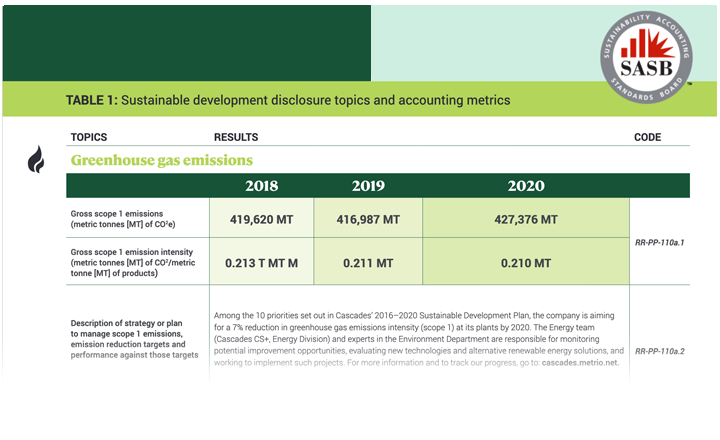Screen dimensions: 720x440
Task: Click the 2020 year header
Action: (x=526, y=186)
